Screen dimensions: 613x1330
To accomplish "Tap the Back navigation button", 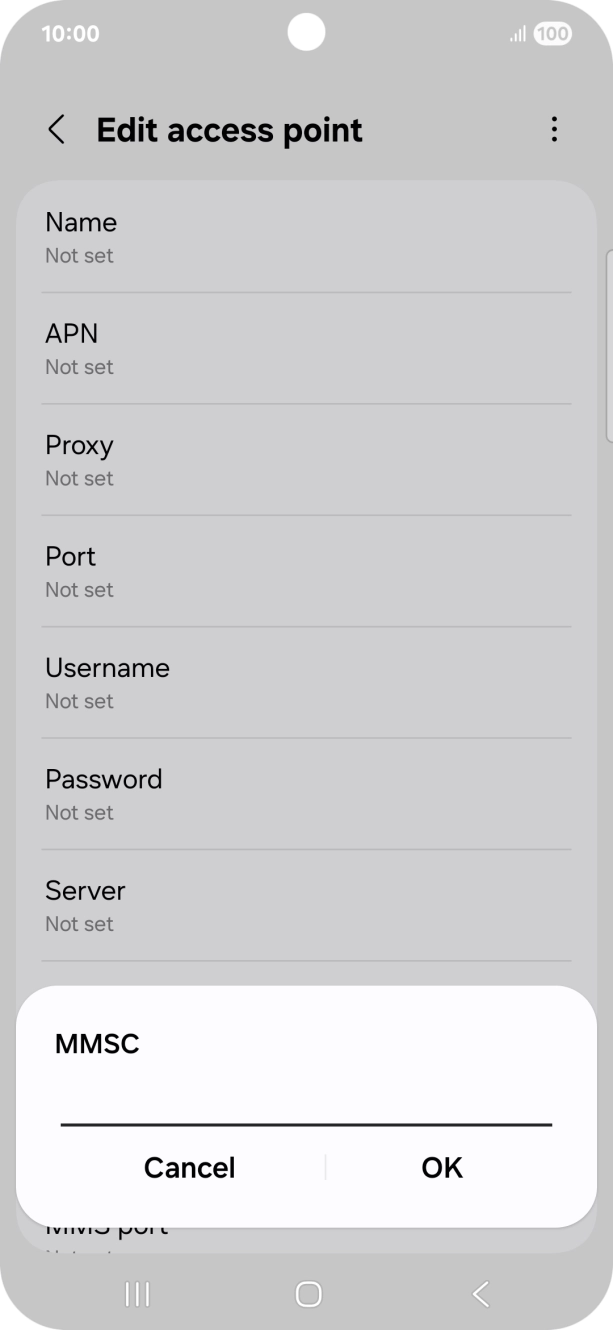I will pyautogui.click(x=478, y=1294).
